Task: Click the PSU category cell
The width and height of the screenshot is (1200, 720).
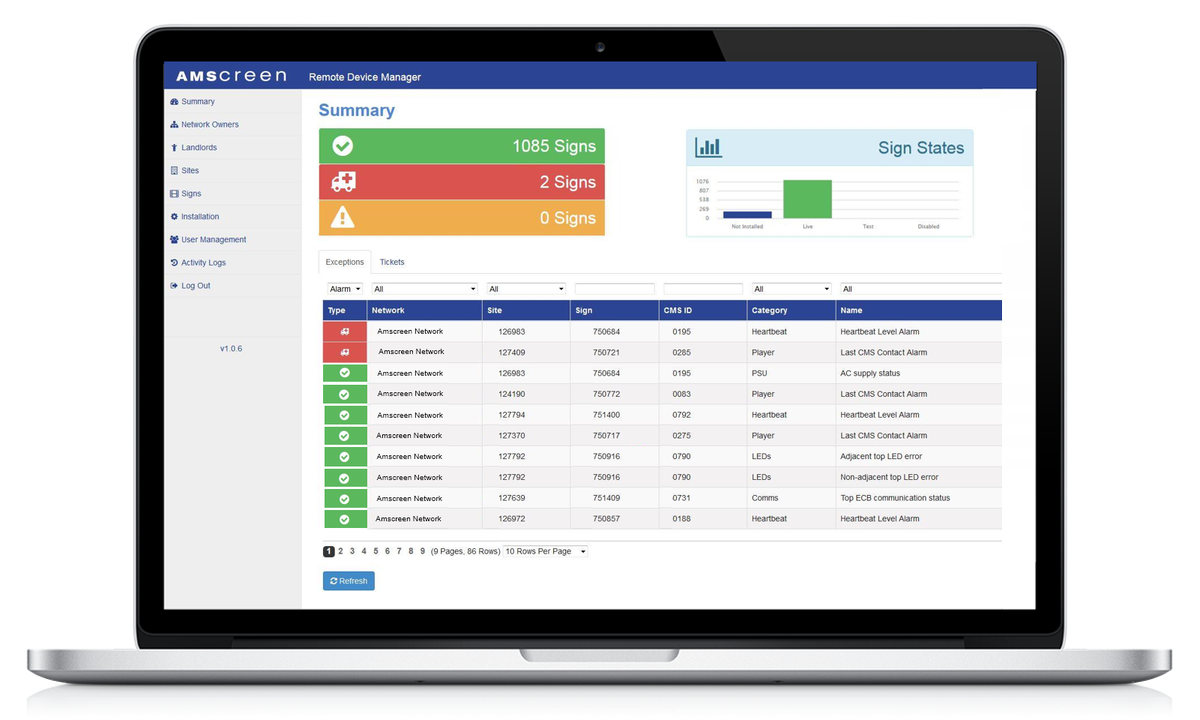Action: point(791,373)
